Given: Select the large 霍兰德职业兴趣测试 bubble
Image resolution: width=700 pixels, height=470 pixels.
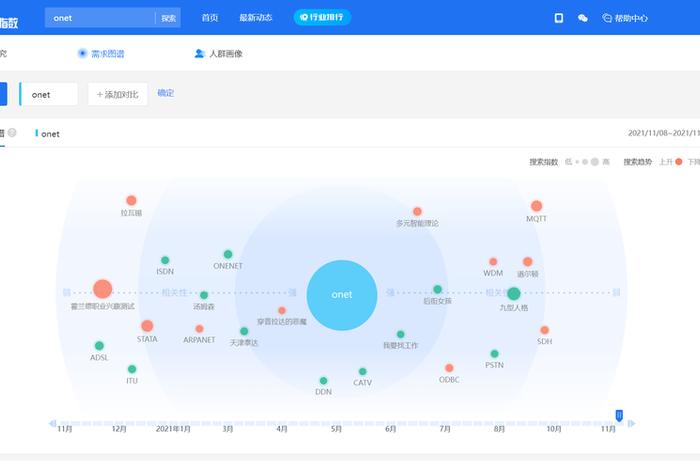Looking at the screenshot, I should point(103,290).
